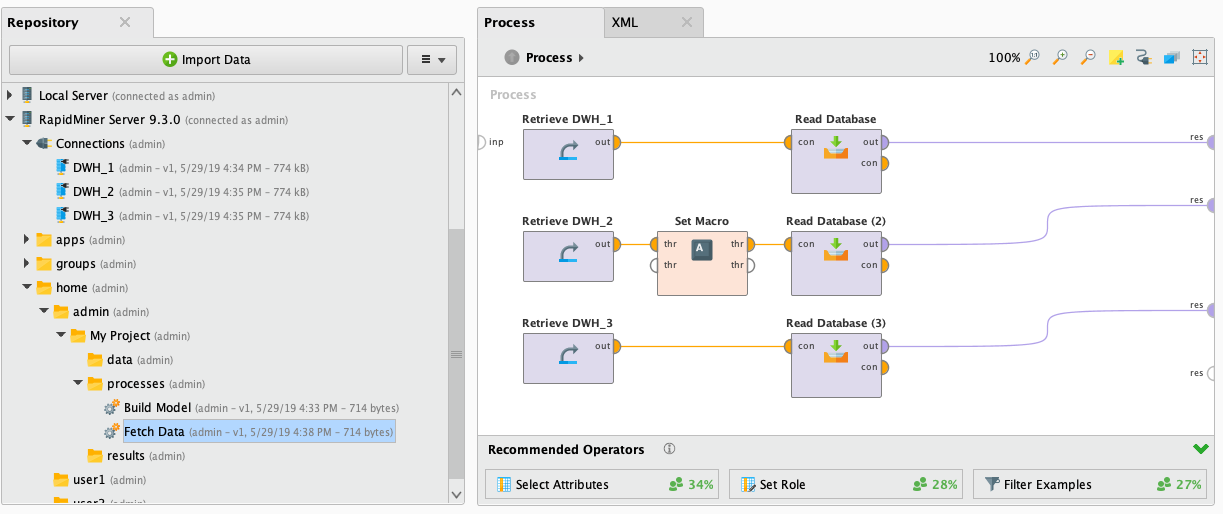
Task: Click the auto-wire connections plug icon
Action: pyautogui.click(x=1144, y=58)
